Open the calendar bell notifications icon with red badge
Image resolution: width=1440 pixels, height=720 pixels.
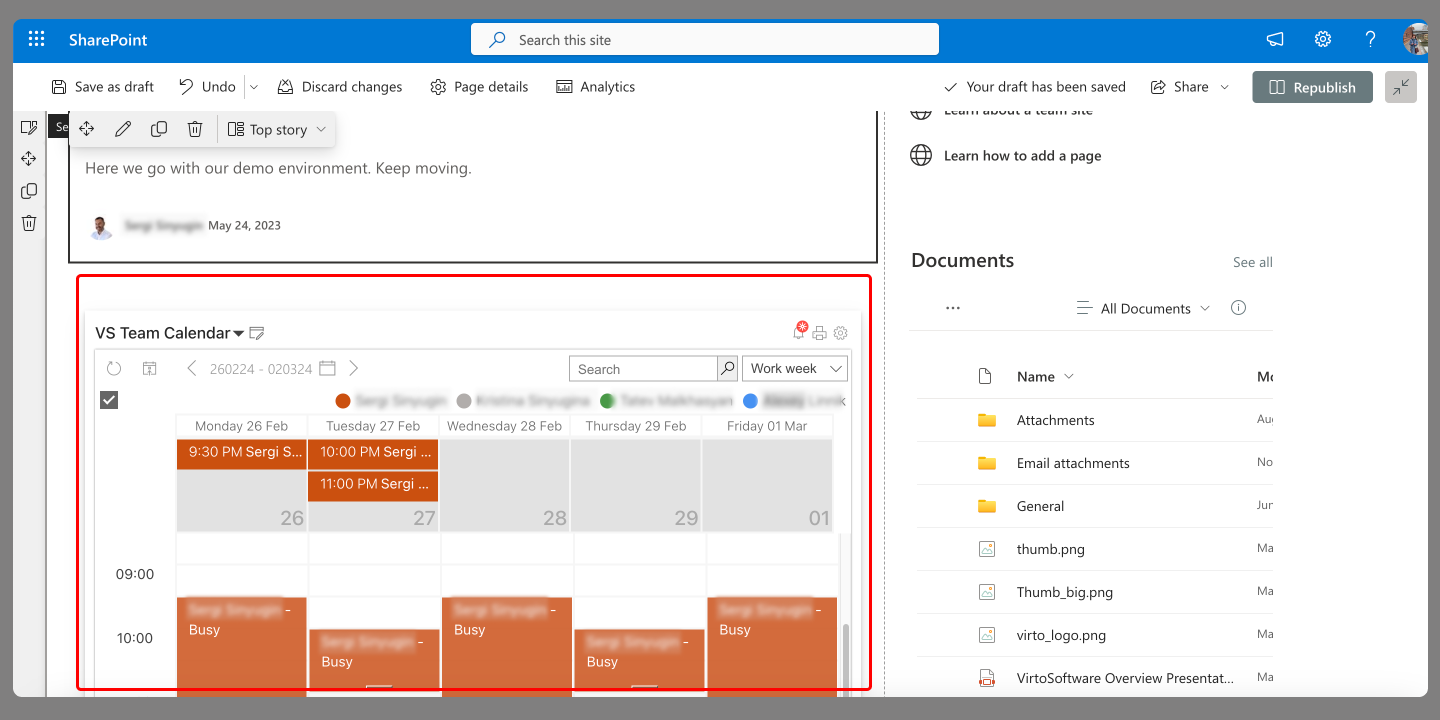[x=800, y=331]
